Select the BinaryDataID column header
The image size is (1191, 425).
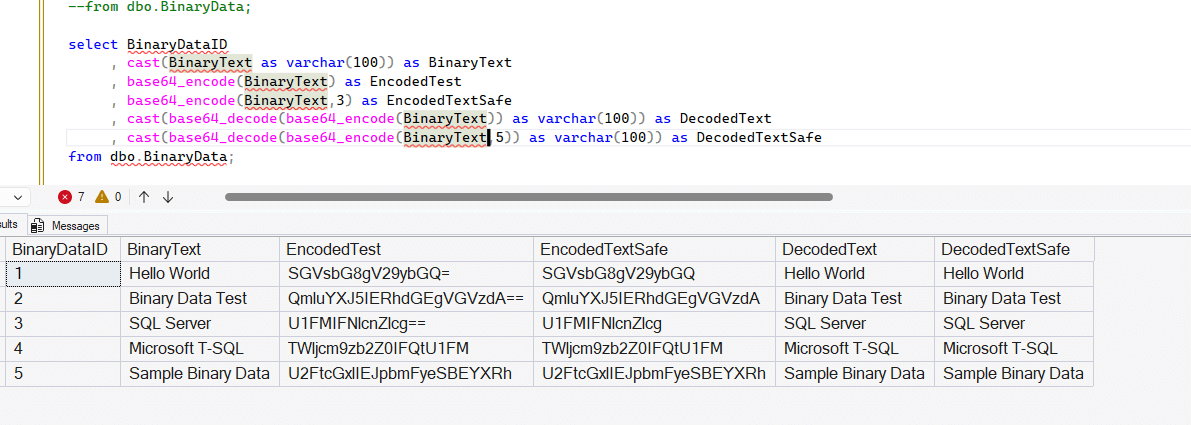point(63,249)
